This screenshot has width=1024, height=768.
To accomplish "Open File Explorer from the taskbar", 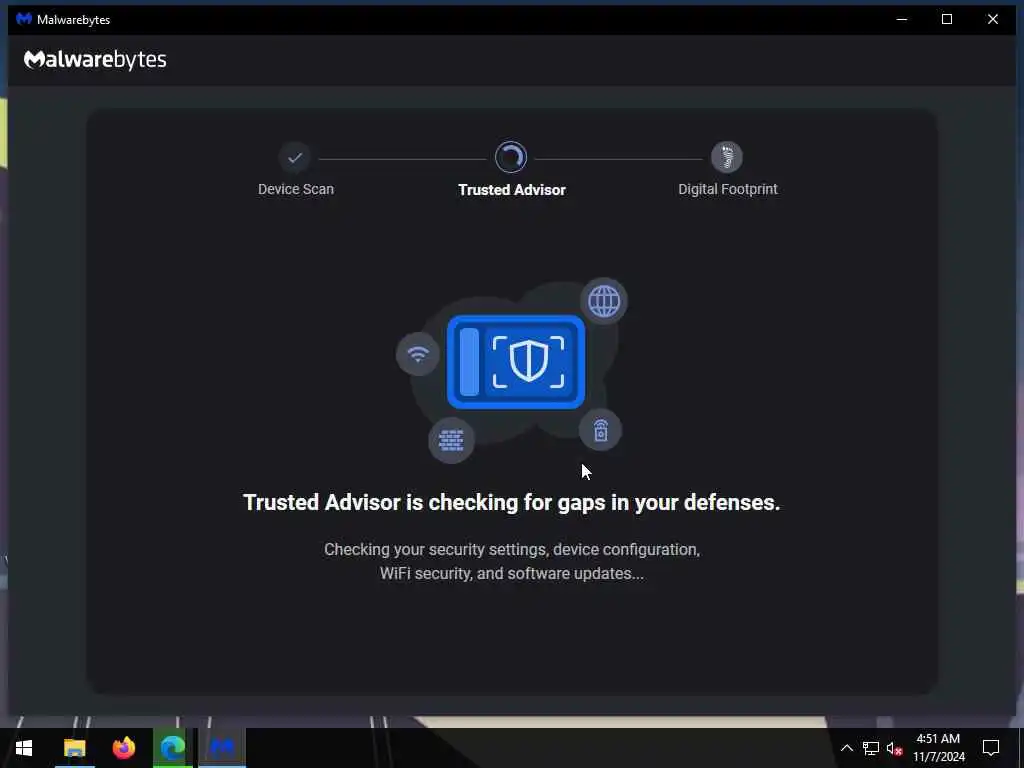I will (x=74, y=748).
